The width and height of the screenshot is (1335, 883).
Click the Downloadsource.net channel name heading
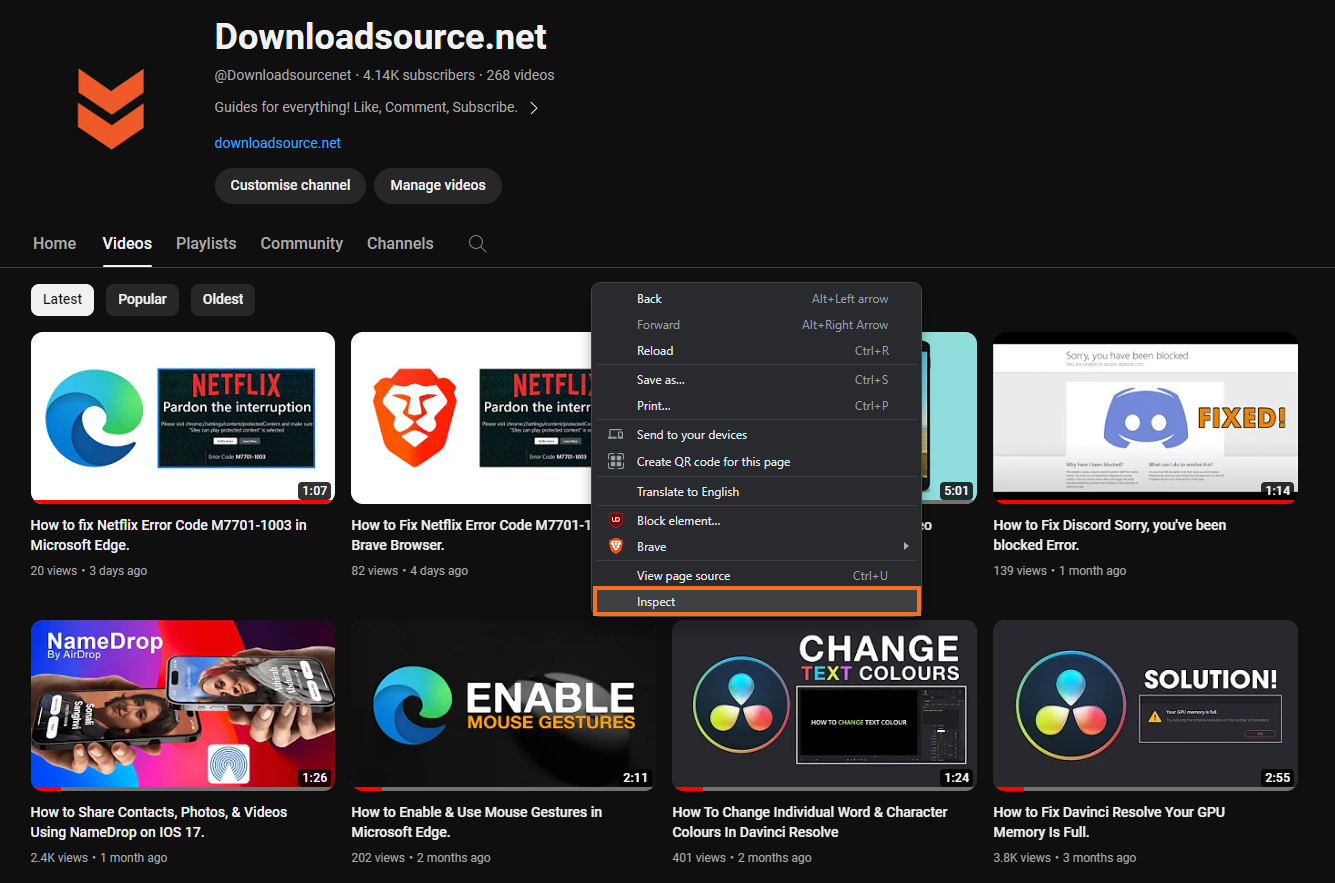click(381, 37)
